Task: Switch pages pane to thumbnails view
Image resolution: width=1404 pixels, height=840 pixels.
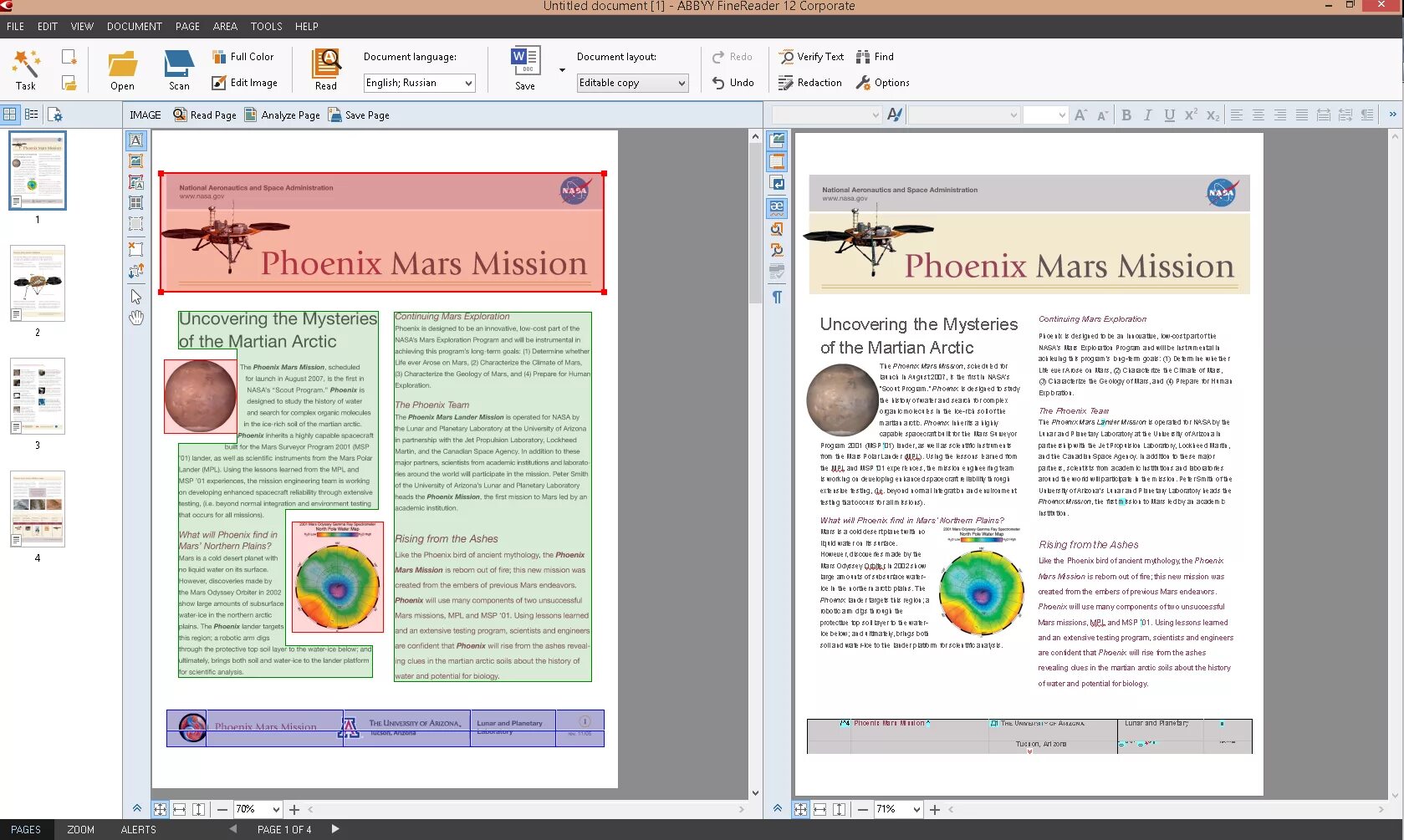Action: pyautogui.click(x=10, y=115)
